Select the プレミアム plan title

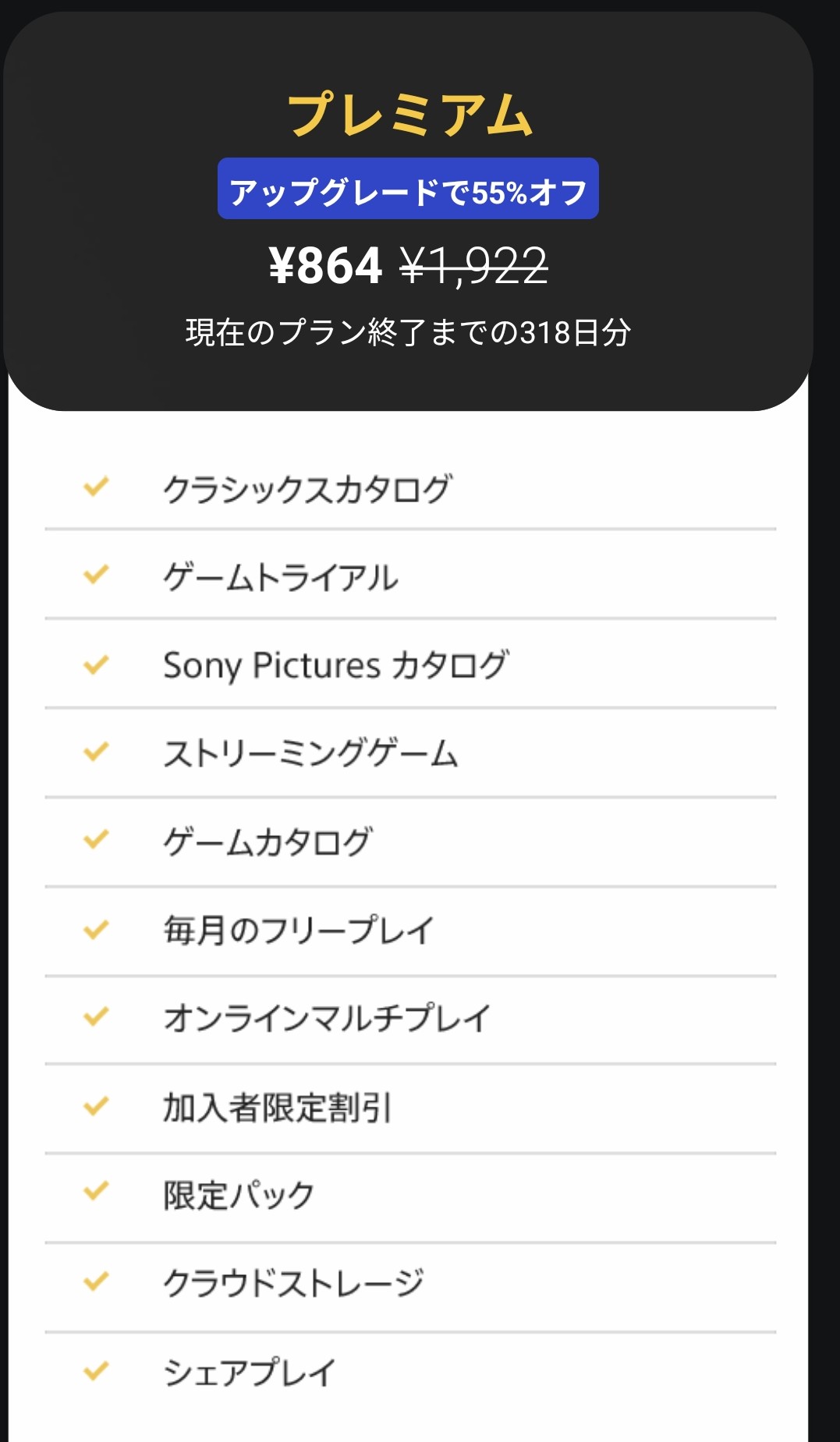pyautogui.click(x=410, y=115)
